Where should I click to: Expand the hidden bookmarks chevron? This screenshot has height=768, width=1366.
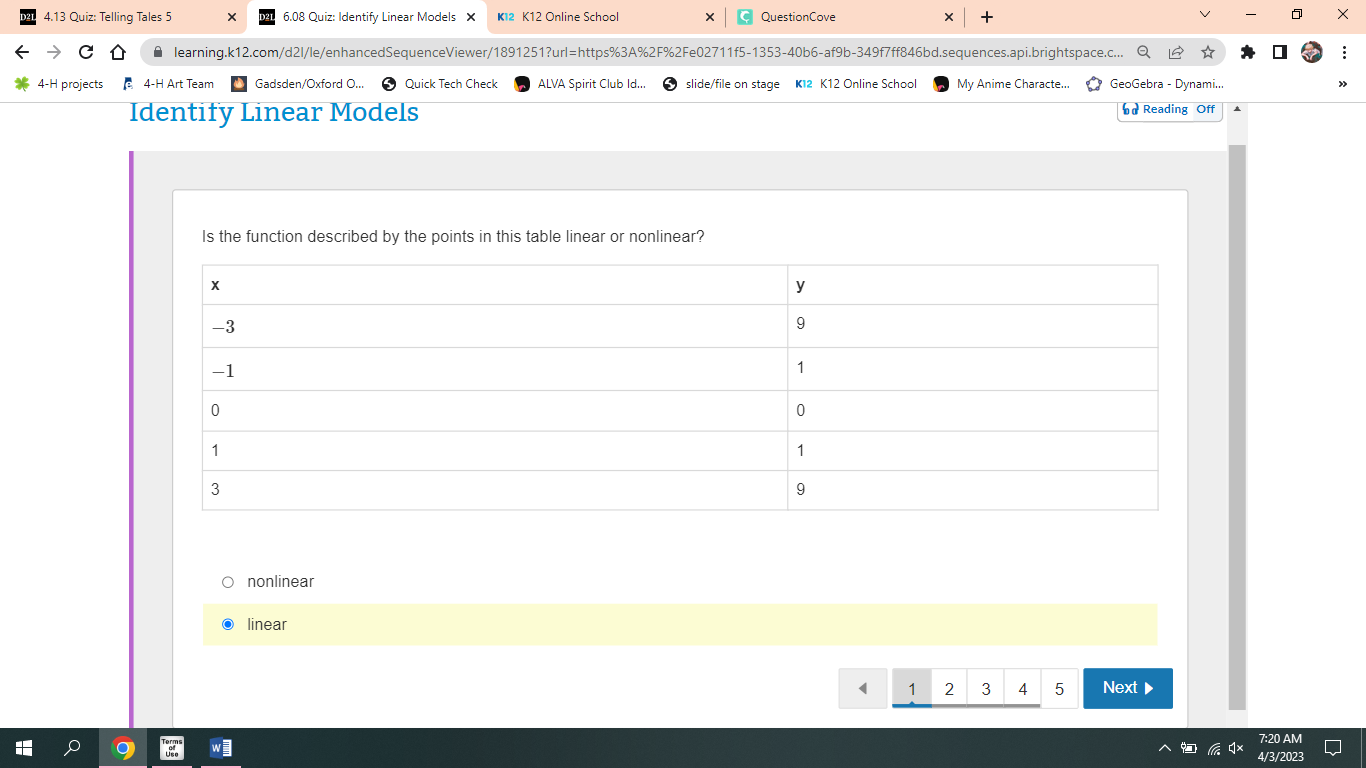pyautogui.click(x=1342, y=84)
